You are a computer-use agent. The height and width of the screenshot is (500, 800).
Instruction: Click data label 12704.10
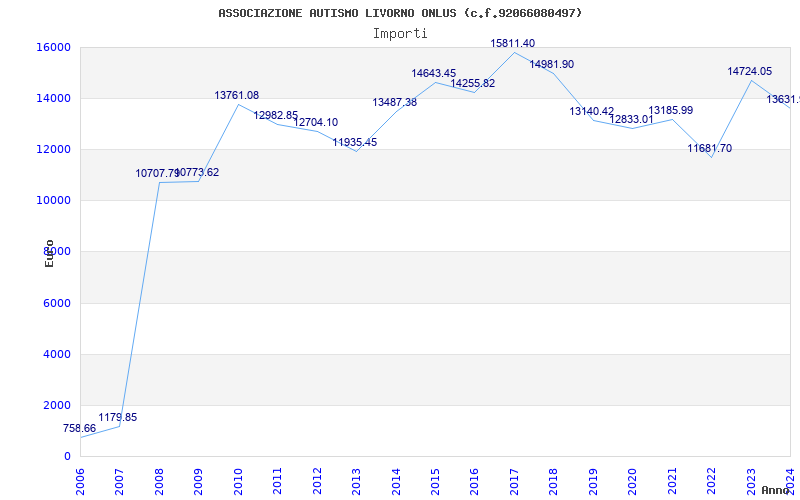click(316, 122)
